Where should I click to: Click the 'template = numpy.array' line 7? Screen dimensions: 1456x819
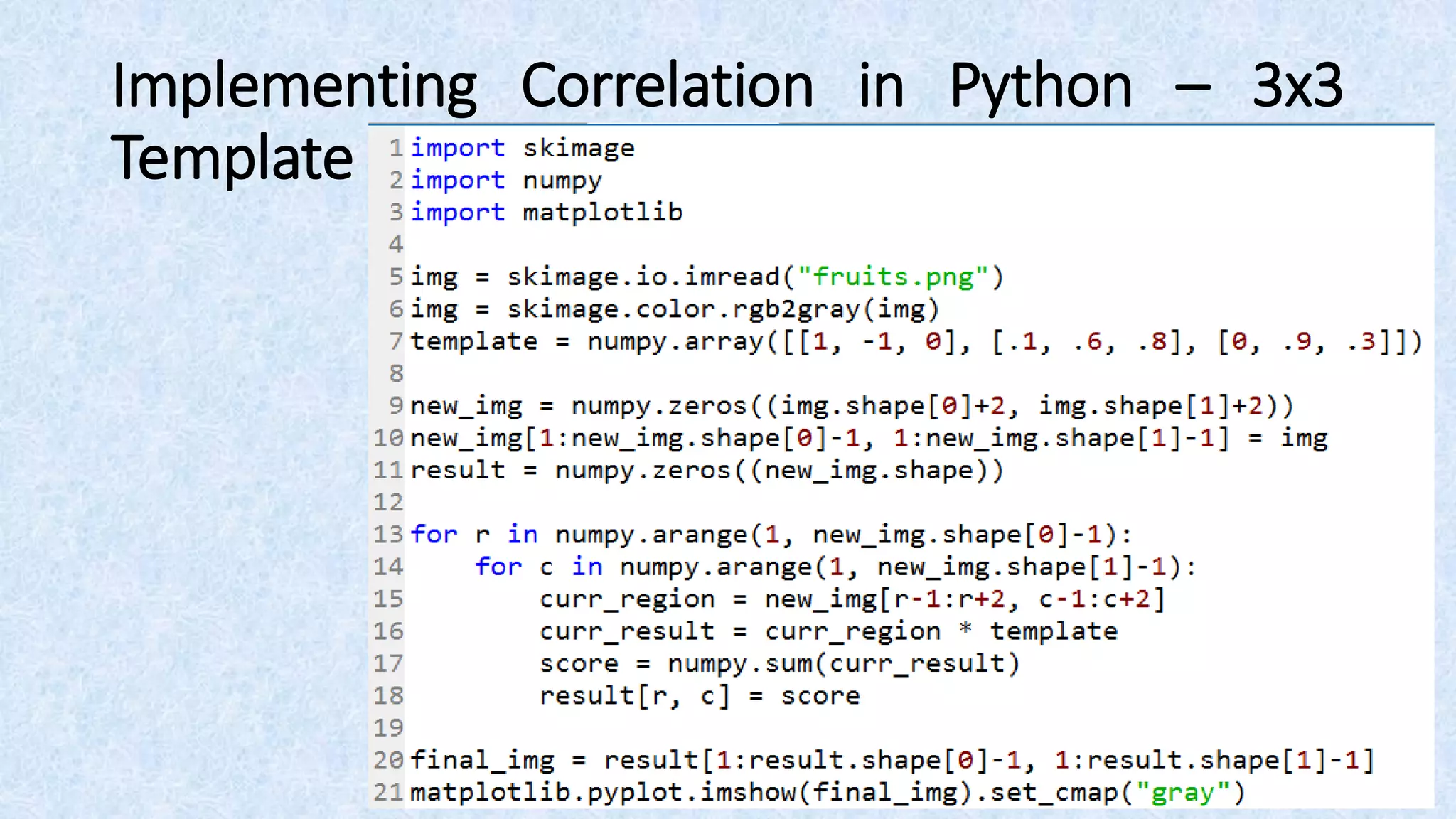916,341
